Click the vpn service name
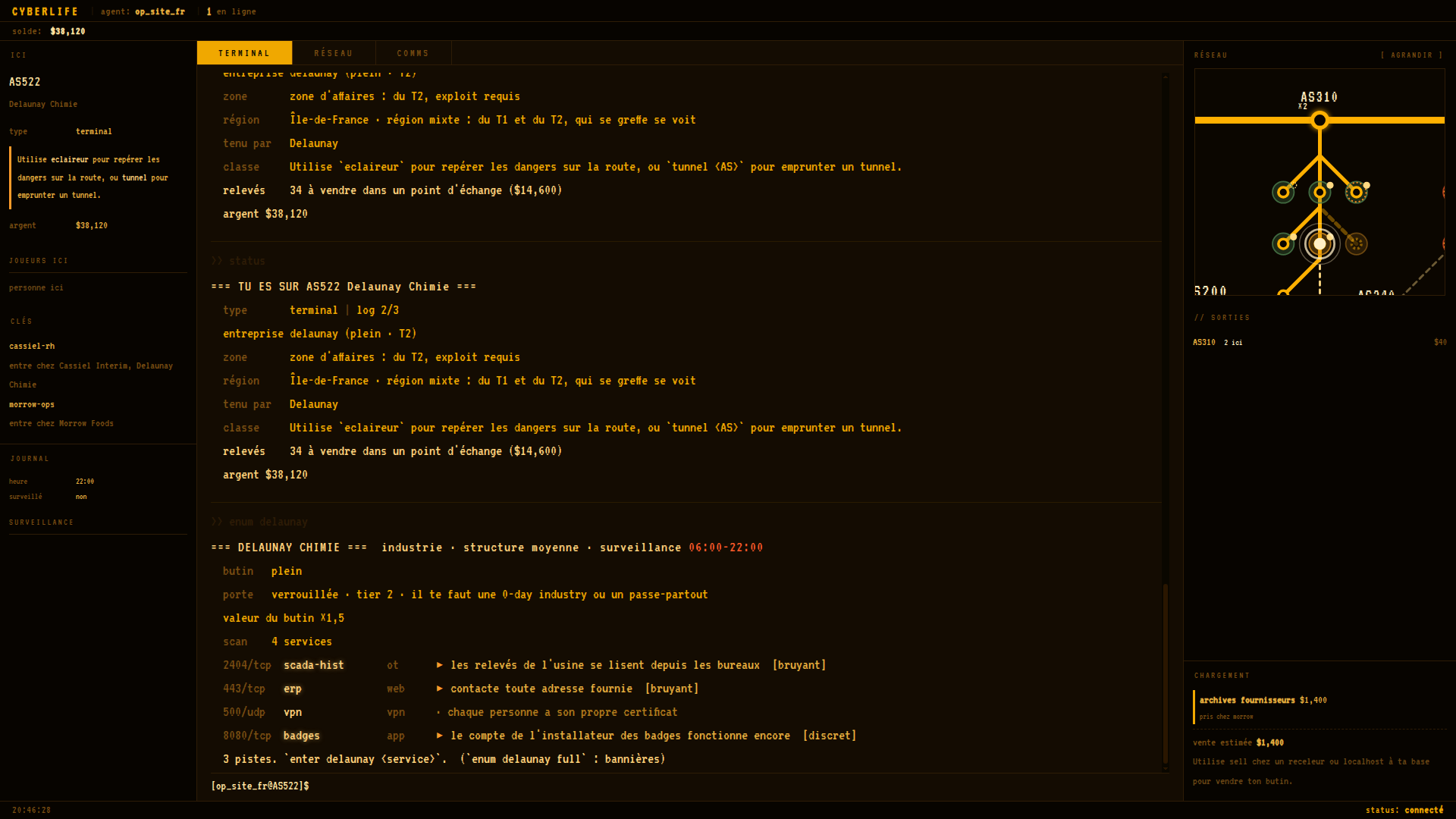This screenshot has height=819, width=1456. point(293,712)
